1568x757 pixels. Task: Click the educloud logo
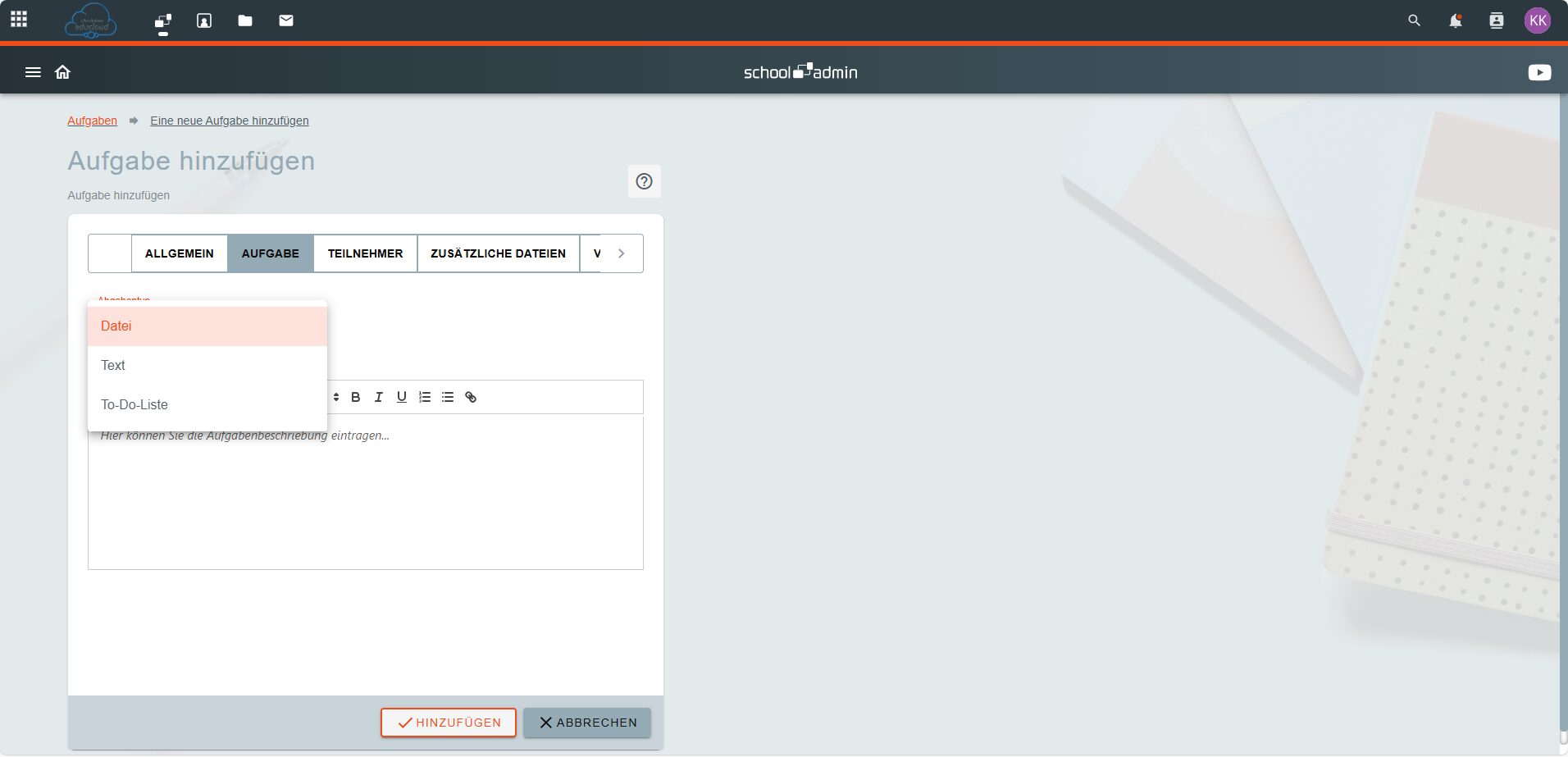90,21
